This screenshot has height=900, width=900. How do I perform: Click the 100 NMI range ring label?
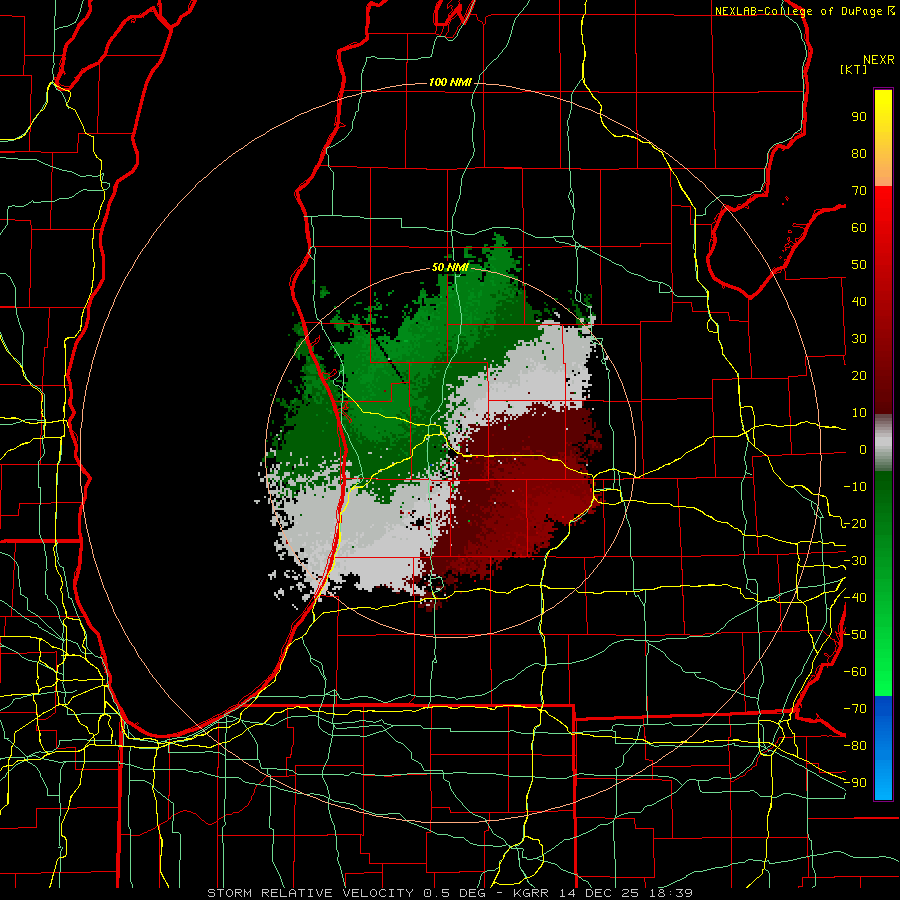coord(450,83)
